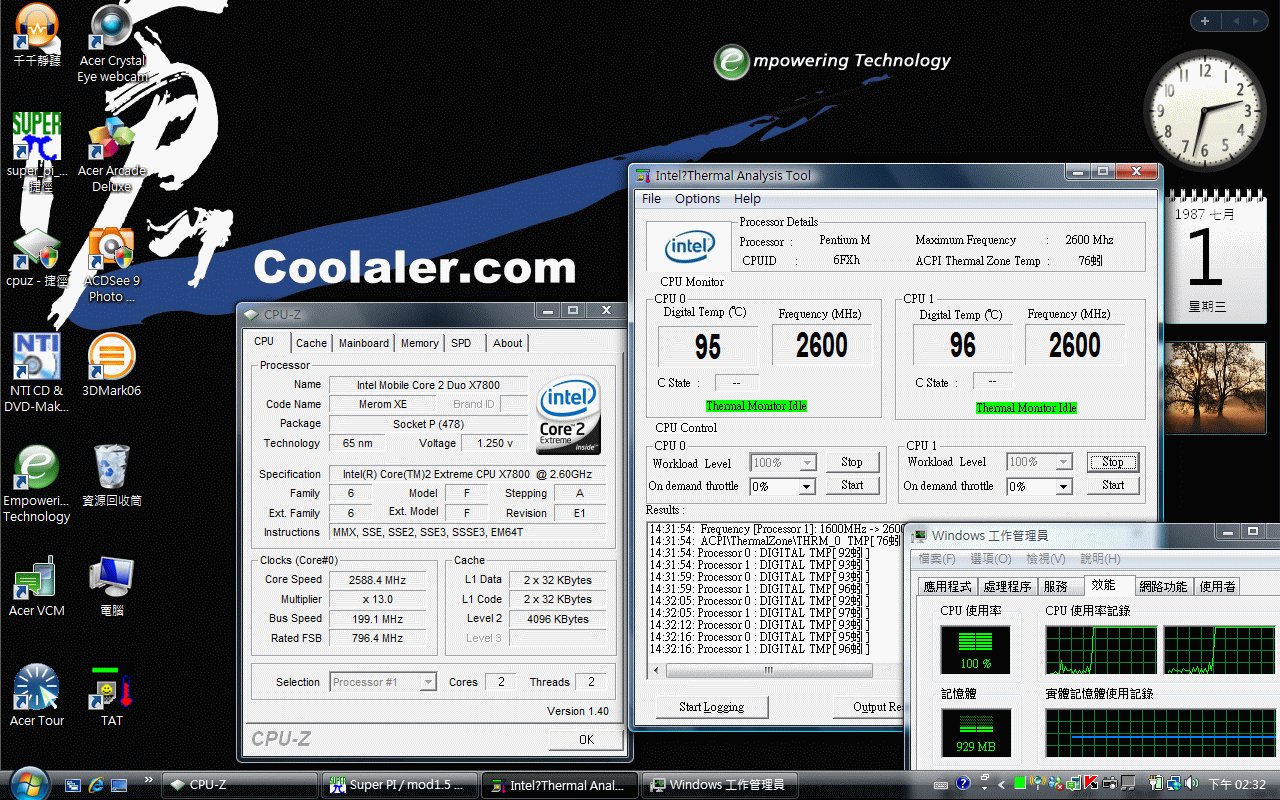Click the sidebar add gadget plus button
Viewport: 1280px width, 800px height.
pyautogui.click(x=1205, y=21)
